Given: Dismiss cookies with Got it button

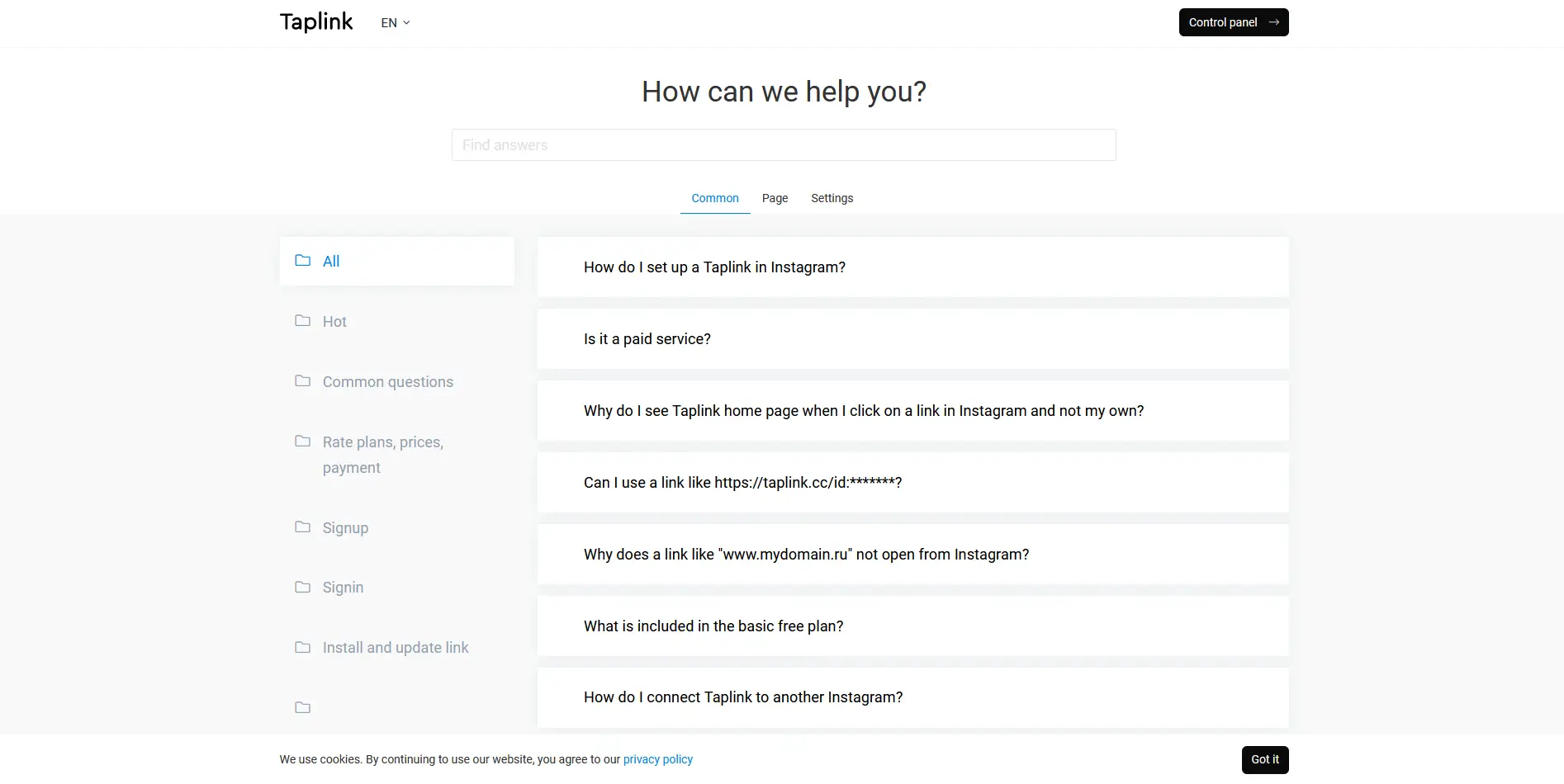Looking at the screenshot, I should (x=1265, y=759).
